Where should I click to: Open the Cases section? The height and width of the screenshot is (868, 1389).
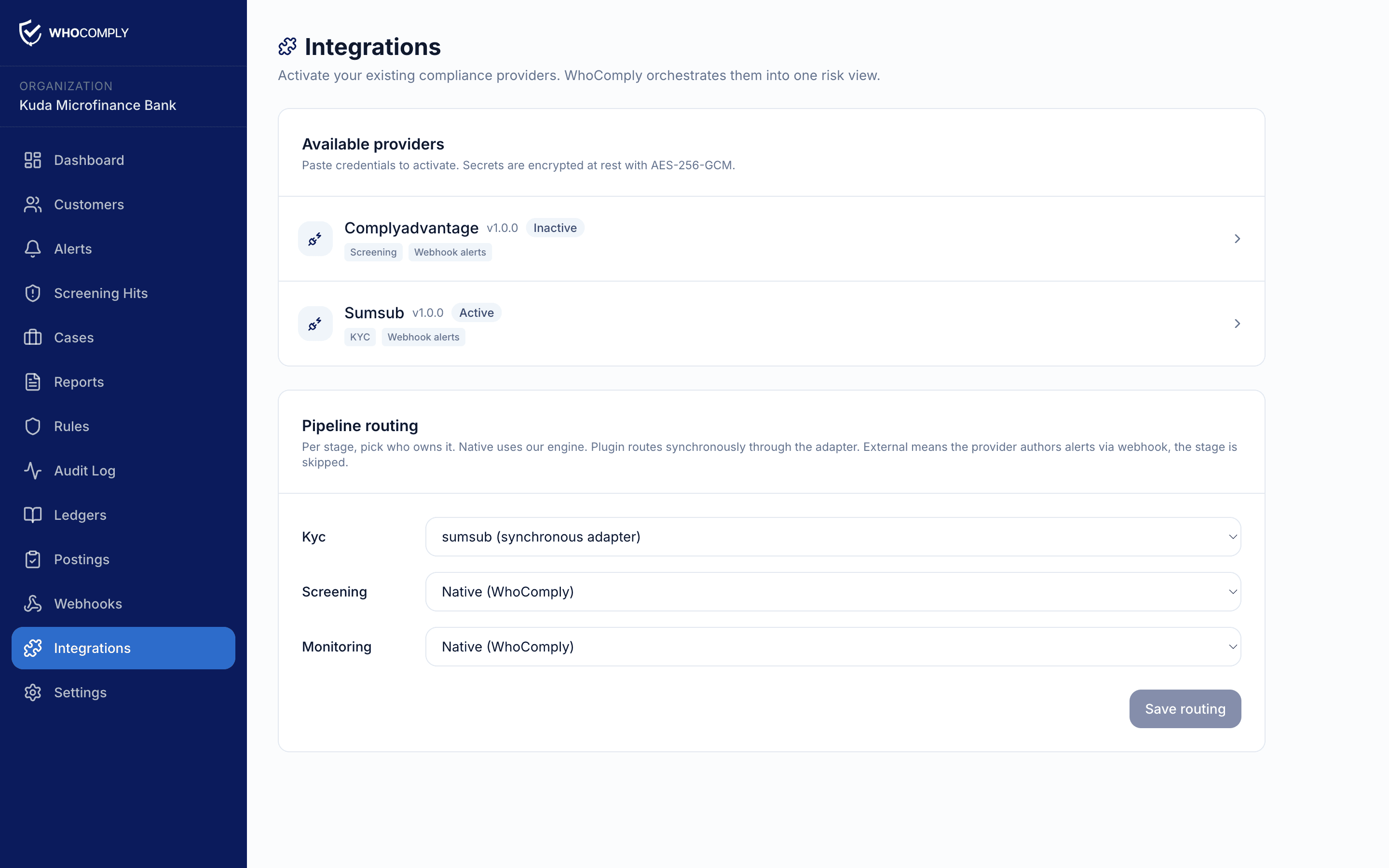[x=123, y=338]
